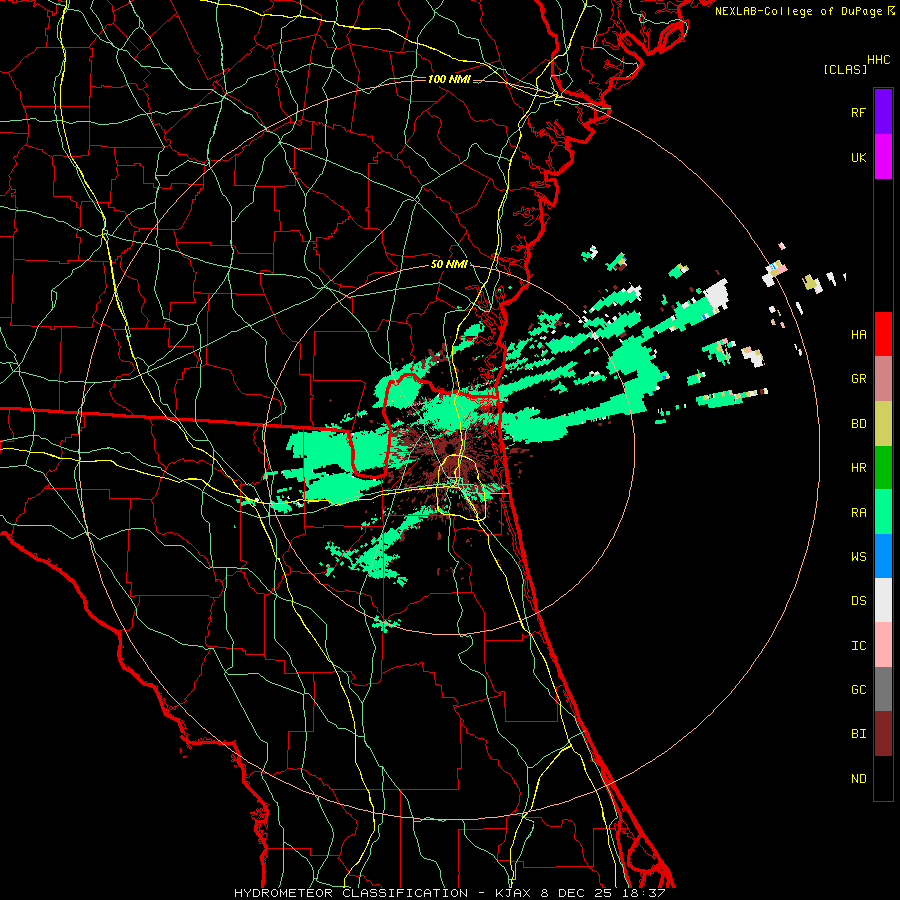Click the 'HA' legend label
This screenshot has width=900, height=900.
(x=858, y=334)
